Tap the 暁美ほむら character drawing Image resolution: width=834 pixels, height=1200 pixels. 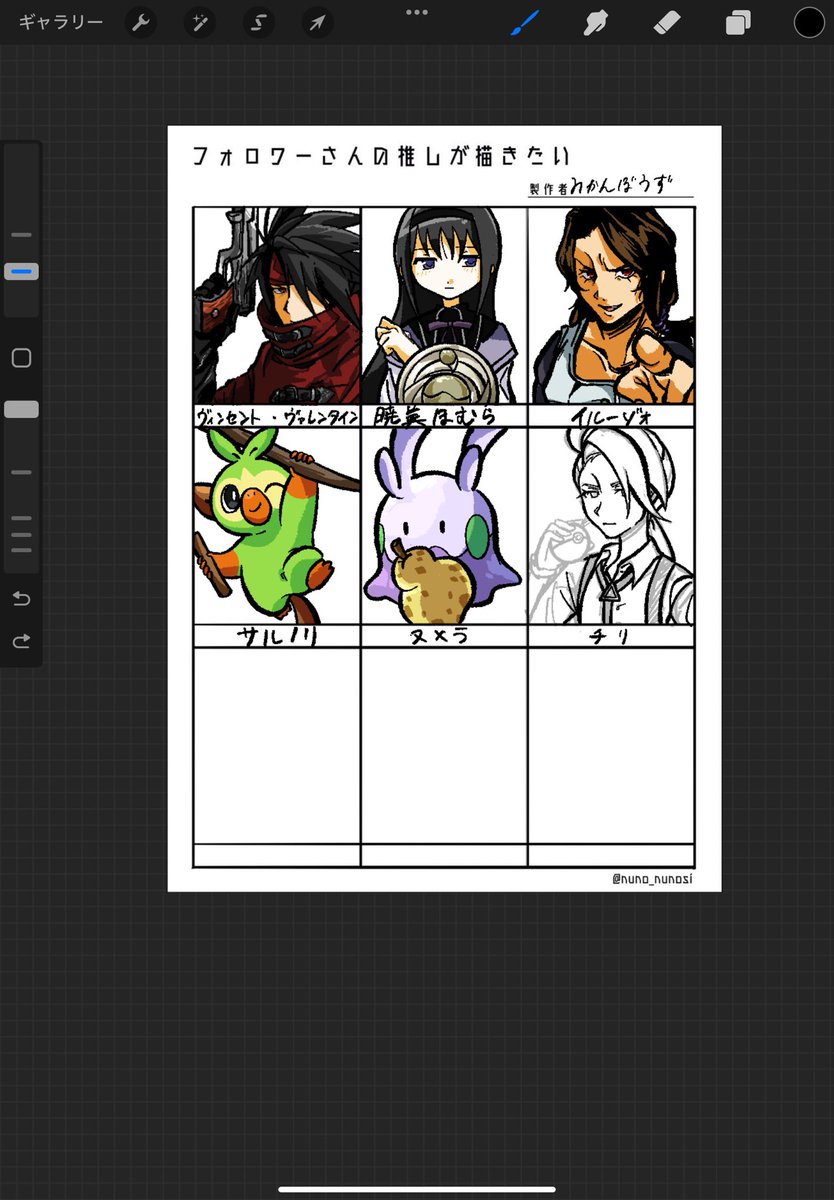pyautogui.click(x=444, y=305)
